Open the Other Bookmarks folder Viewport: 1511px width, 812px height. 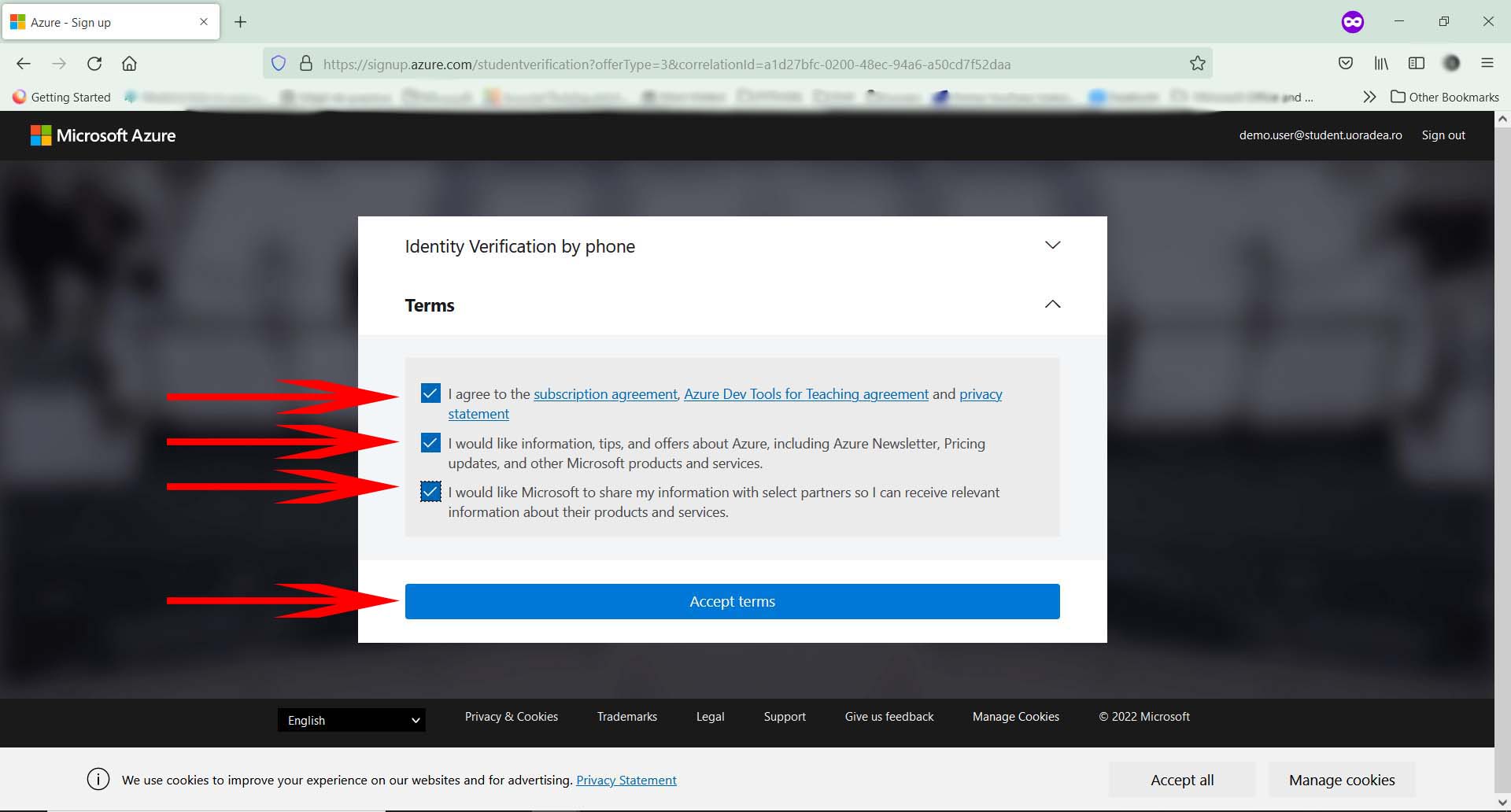[x=1445, y=97]
